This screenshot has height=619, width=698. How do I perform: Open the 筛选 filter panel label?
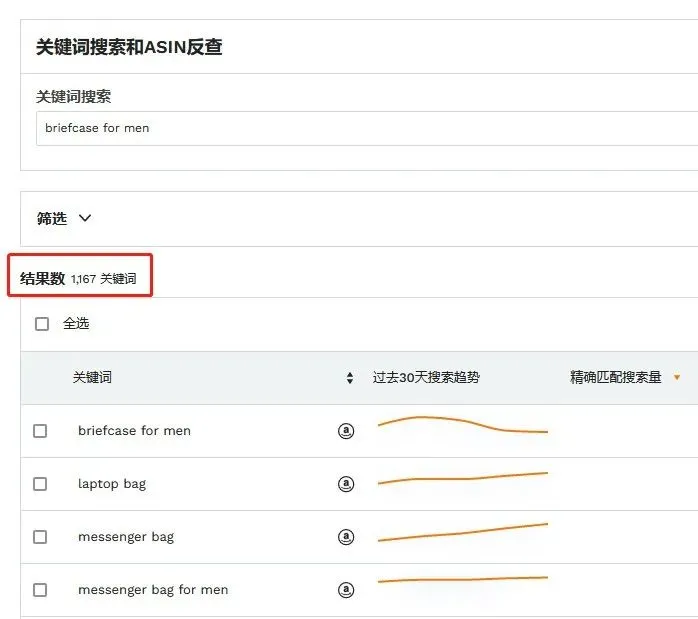52,218
